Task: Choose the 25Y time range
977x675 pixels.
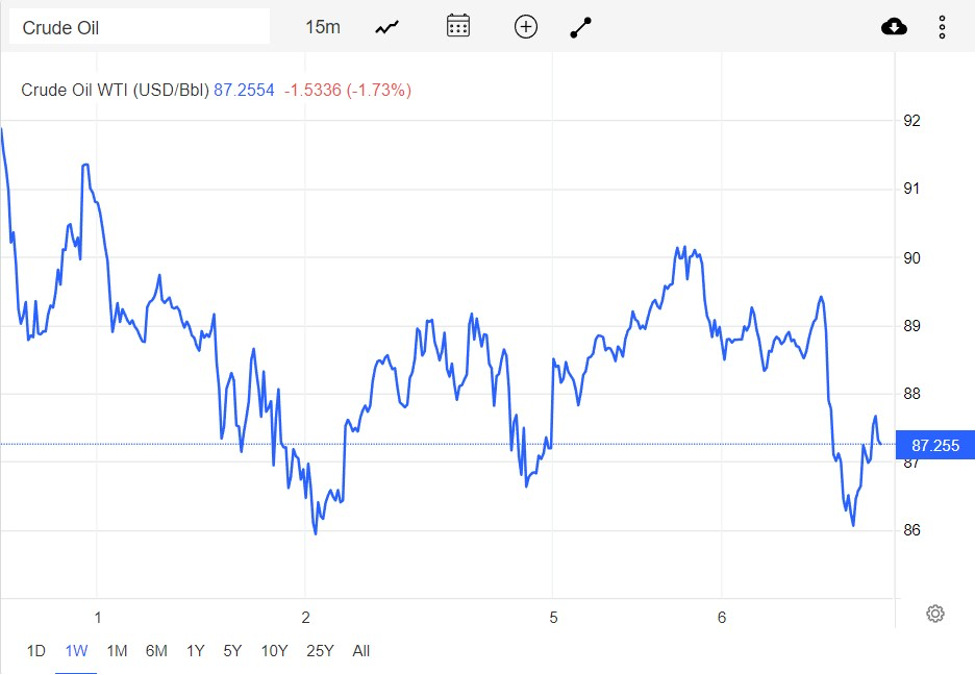Action: pos(320,651)
